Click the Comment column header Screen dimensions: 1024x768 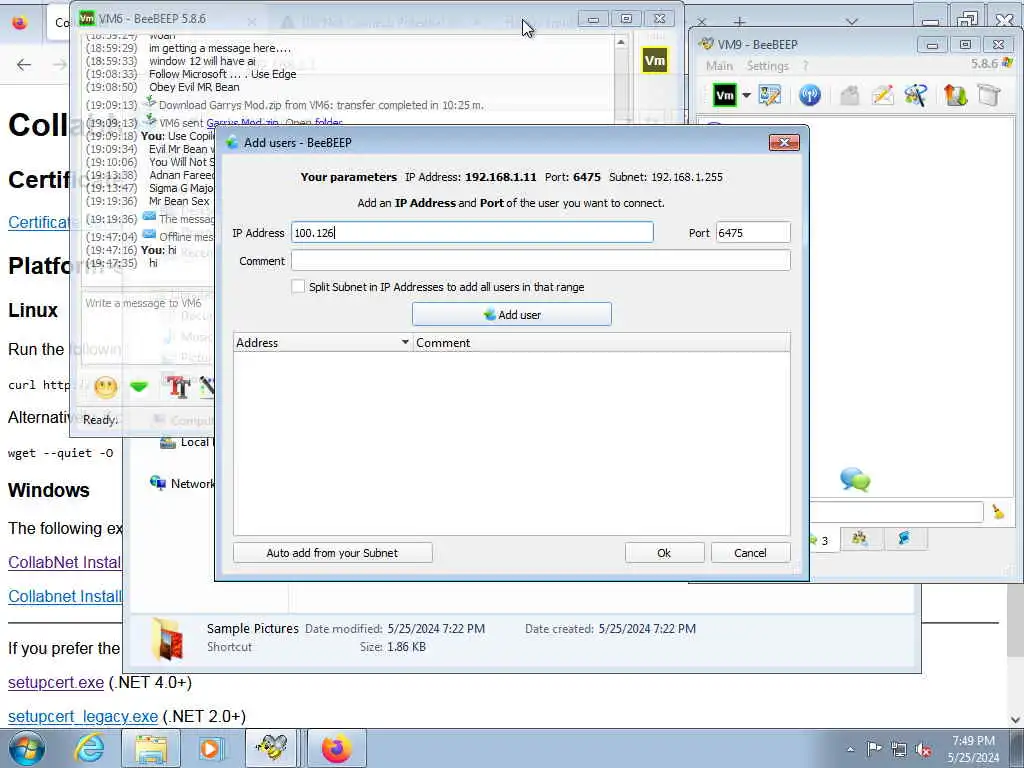click(x=601, y=342)
